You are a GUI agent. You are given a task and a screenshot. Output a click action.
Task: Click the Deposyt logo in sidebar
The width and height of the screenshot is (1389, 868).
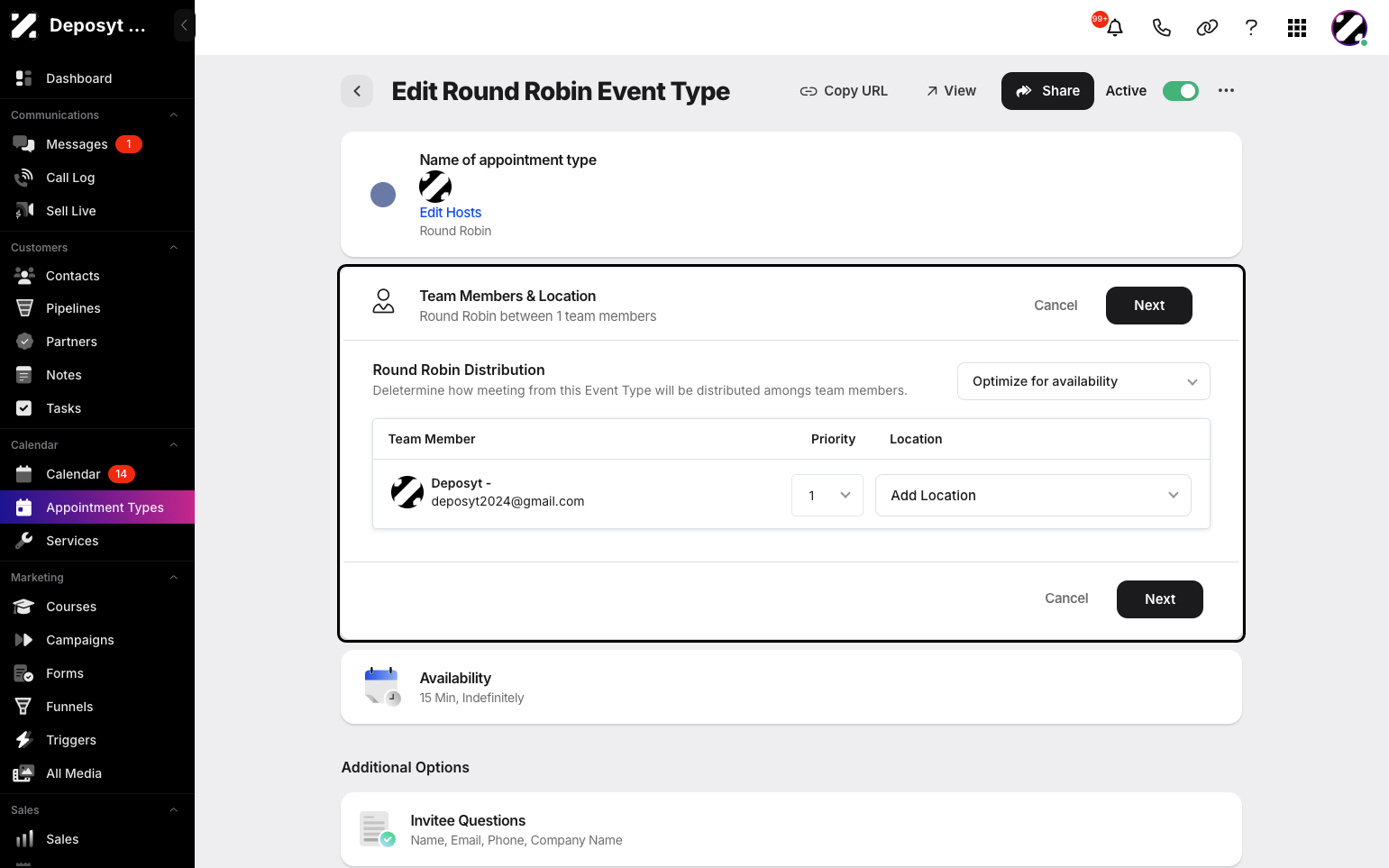[24, 25]
